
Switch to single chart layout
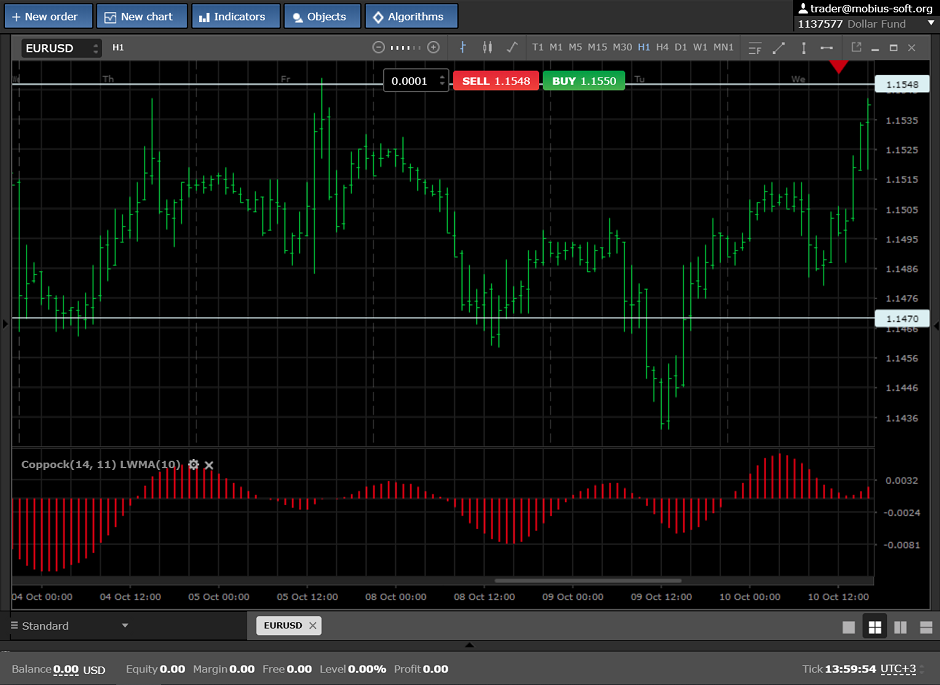[849, 627]
